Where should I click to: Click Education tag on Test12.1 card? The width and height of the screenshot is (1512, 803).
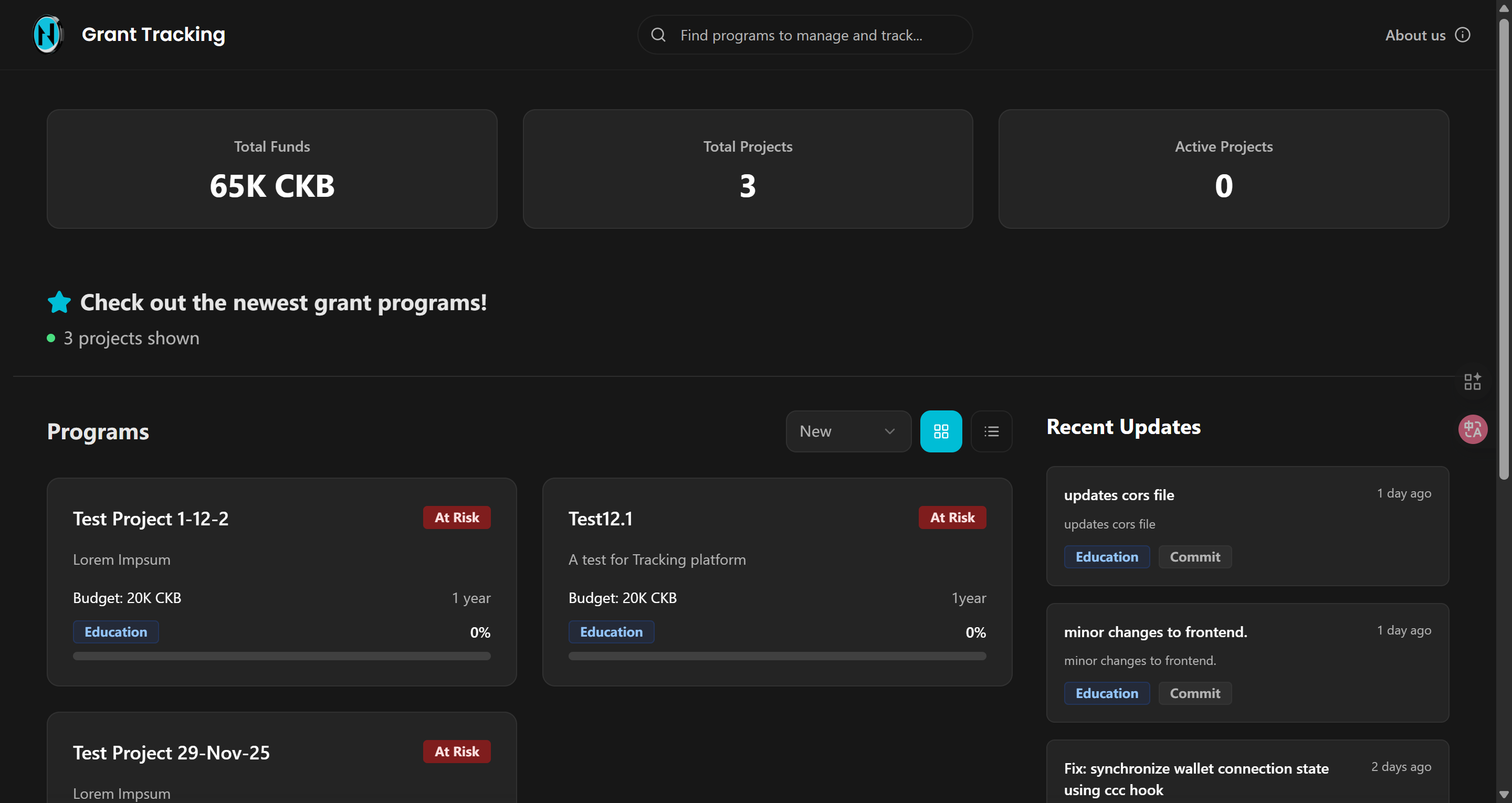(x=611, y=632)
